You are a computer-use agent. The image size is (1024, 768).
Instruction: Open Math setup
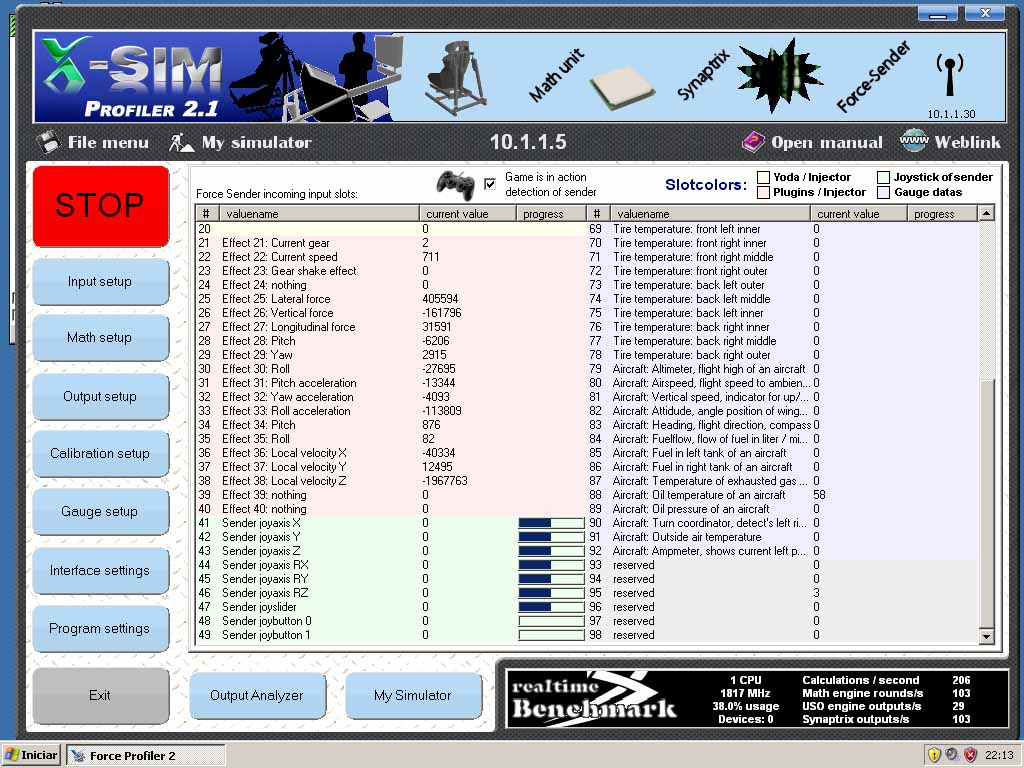101,338
